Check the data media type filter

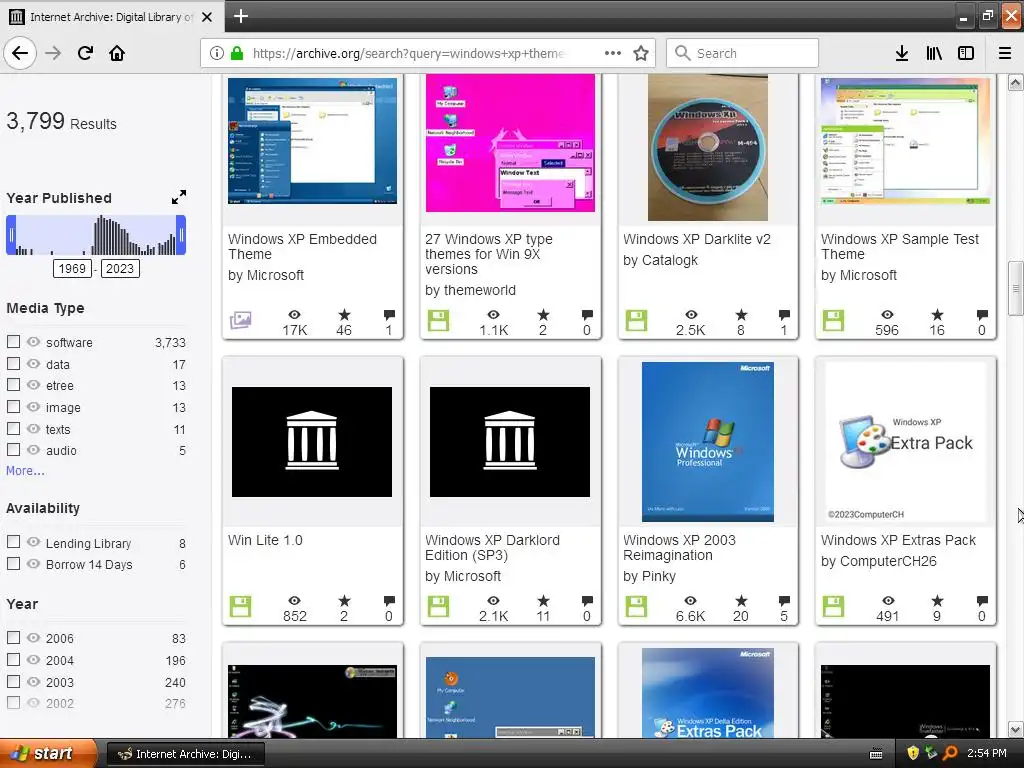(x=13, y=363)
